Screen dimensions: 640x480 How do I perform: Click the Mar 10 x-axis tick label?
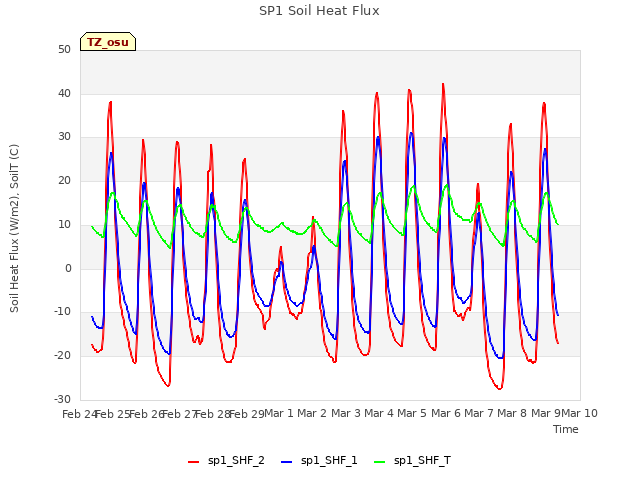click(579, 413)
